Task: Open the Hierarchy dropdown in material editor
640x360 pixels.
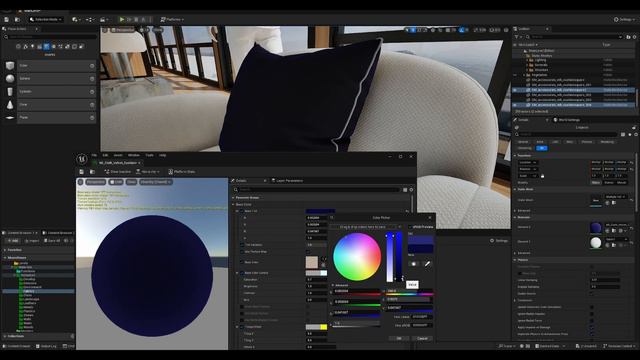Action: point(148,172)
